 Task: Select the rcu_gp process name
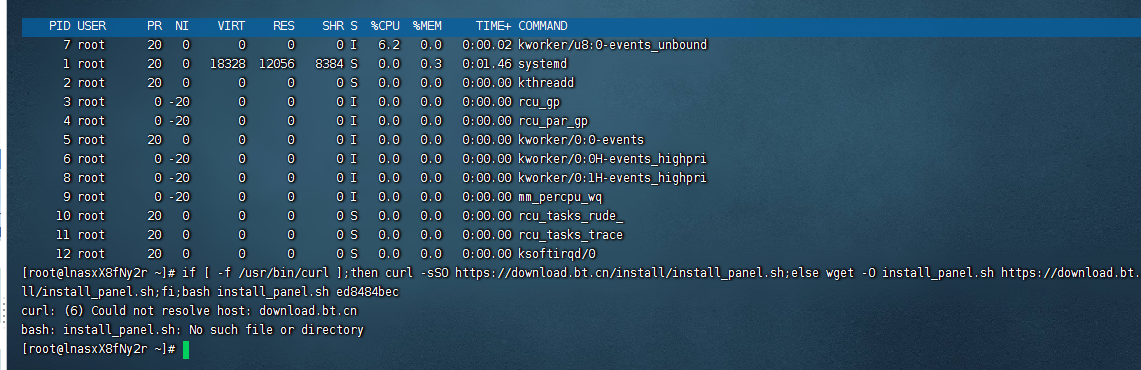click(539, 102)
